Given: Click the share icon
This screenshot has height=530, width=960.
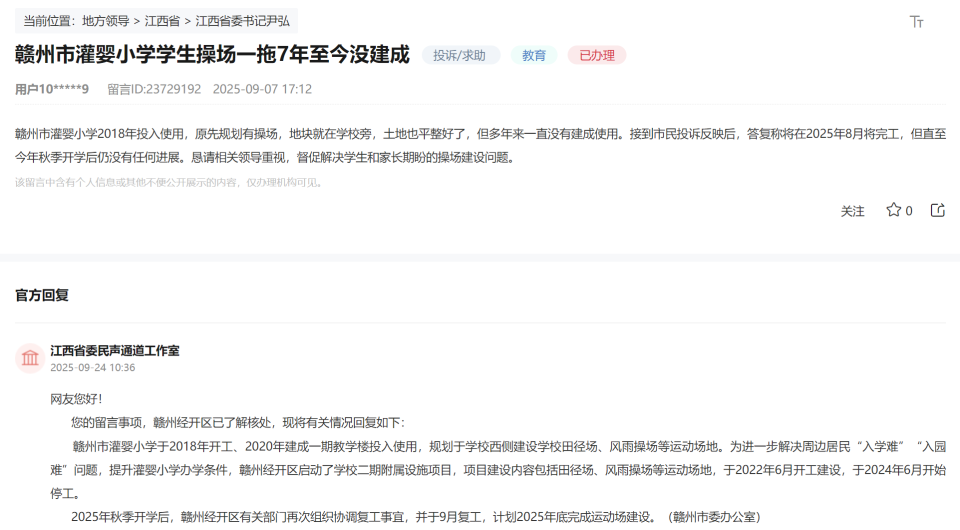Looking at the screenshot, I should tap(937, 210).
